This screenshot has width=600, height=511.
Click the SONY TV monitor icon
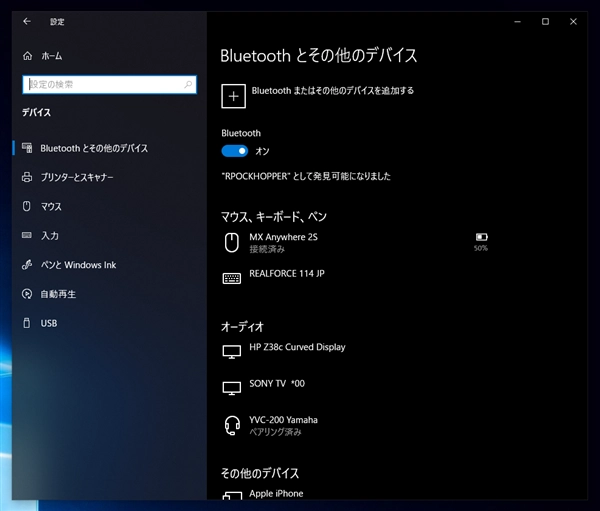click(232, 388)
